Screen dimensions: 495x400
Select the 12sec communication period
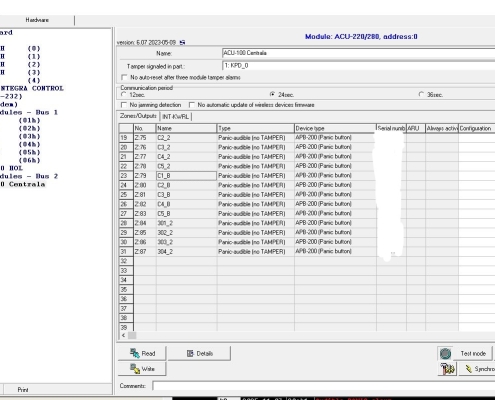pos(124,95)
